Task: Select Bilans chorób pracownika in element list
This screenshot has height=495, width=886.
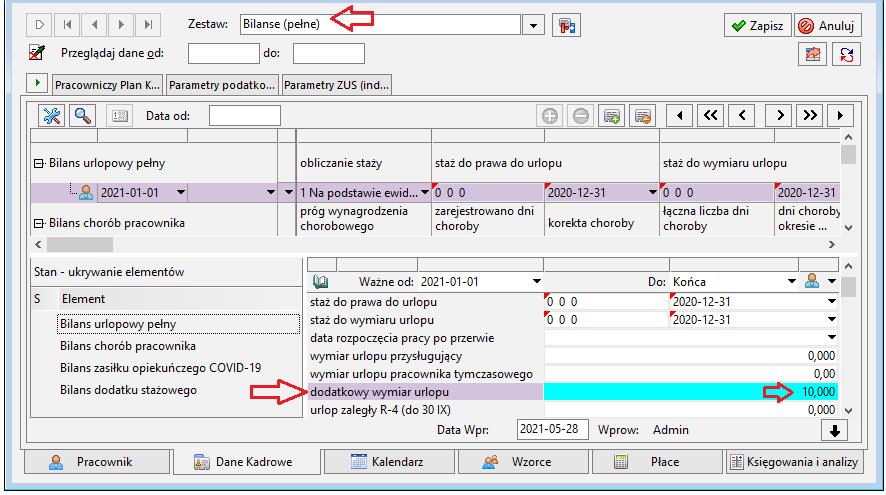Action: (128, 346)
